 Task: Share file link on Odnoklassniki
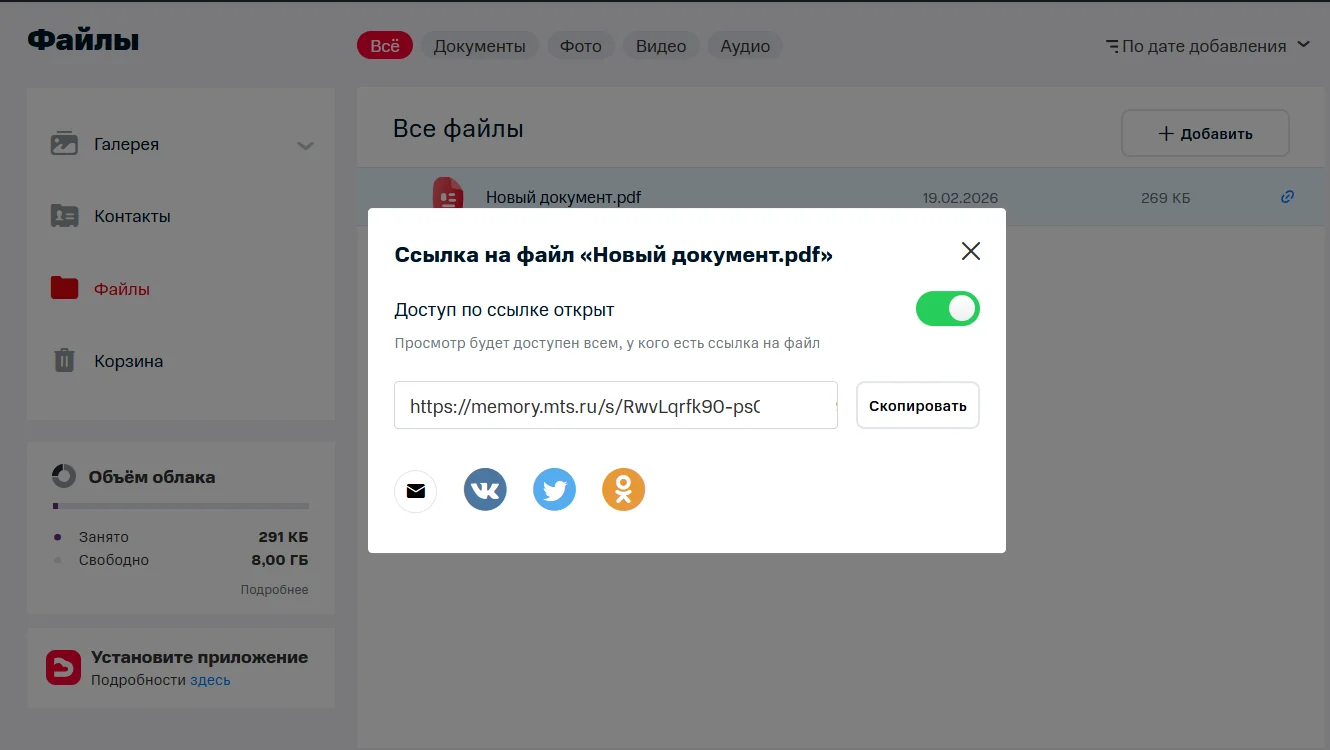(x=623, y=490)
